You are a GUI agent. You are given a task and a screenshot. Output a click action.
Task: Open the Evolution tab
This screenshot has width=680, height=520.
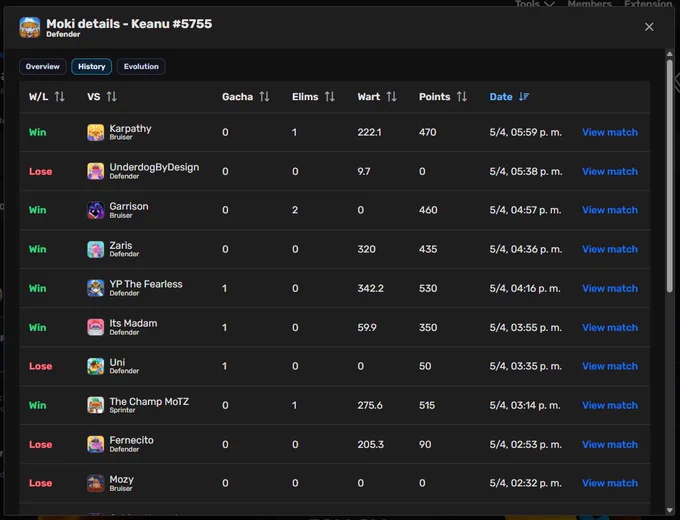pos(141,66)
